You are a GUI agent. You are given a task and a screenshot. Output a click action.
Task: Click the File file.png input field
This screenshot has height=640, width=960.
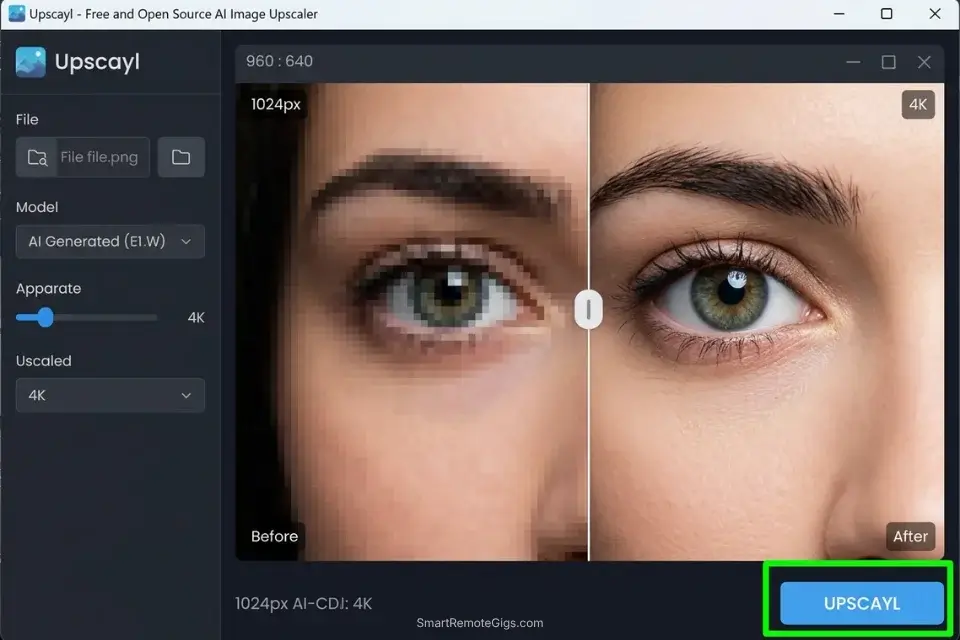(83, 157)
